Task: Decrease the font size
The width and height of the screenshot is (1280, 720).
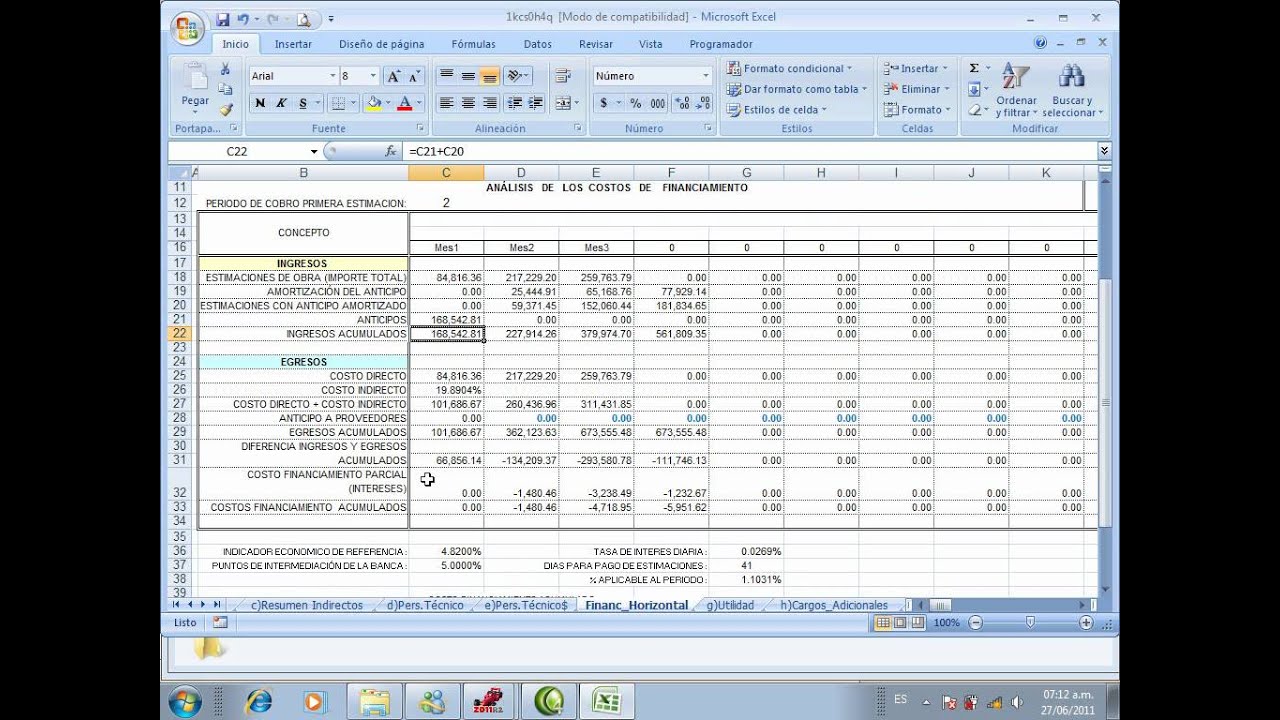Action: point(416,76)
